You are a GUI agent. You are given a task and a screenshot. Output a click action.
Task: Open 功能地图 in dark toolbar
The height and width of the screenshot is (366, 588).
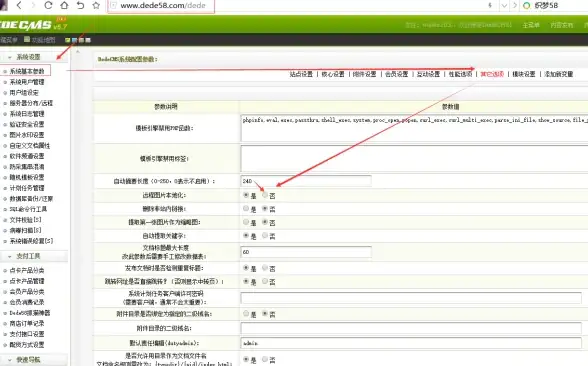point(40,40)
